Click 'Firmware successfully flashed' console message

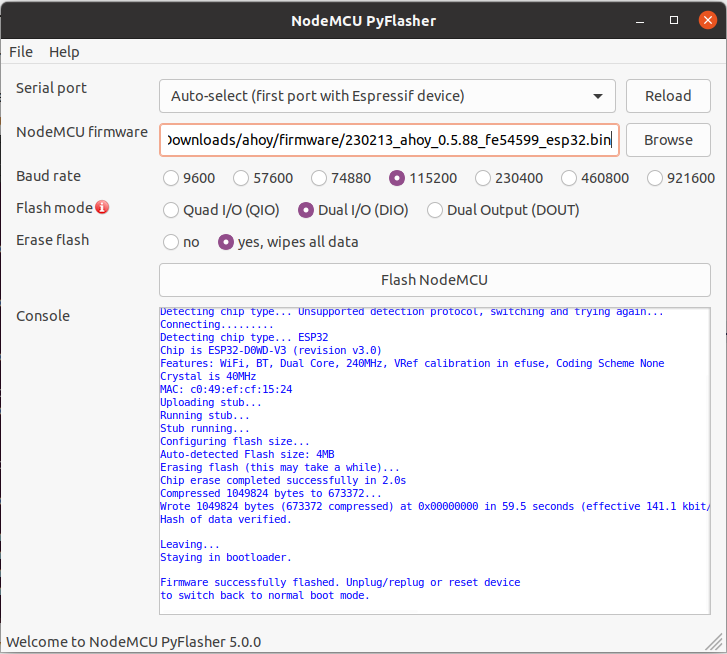(x=340, y=583)
